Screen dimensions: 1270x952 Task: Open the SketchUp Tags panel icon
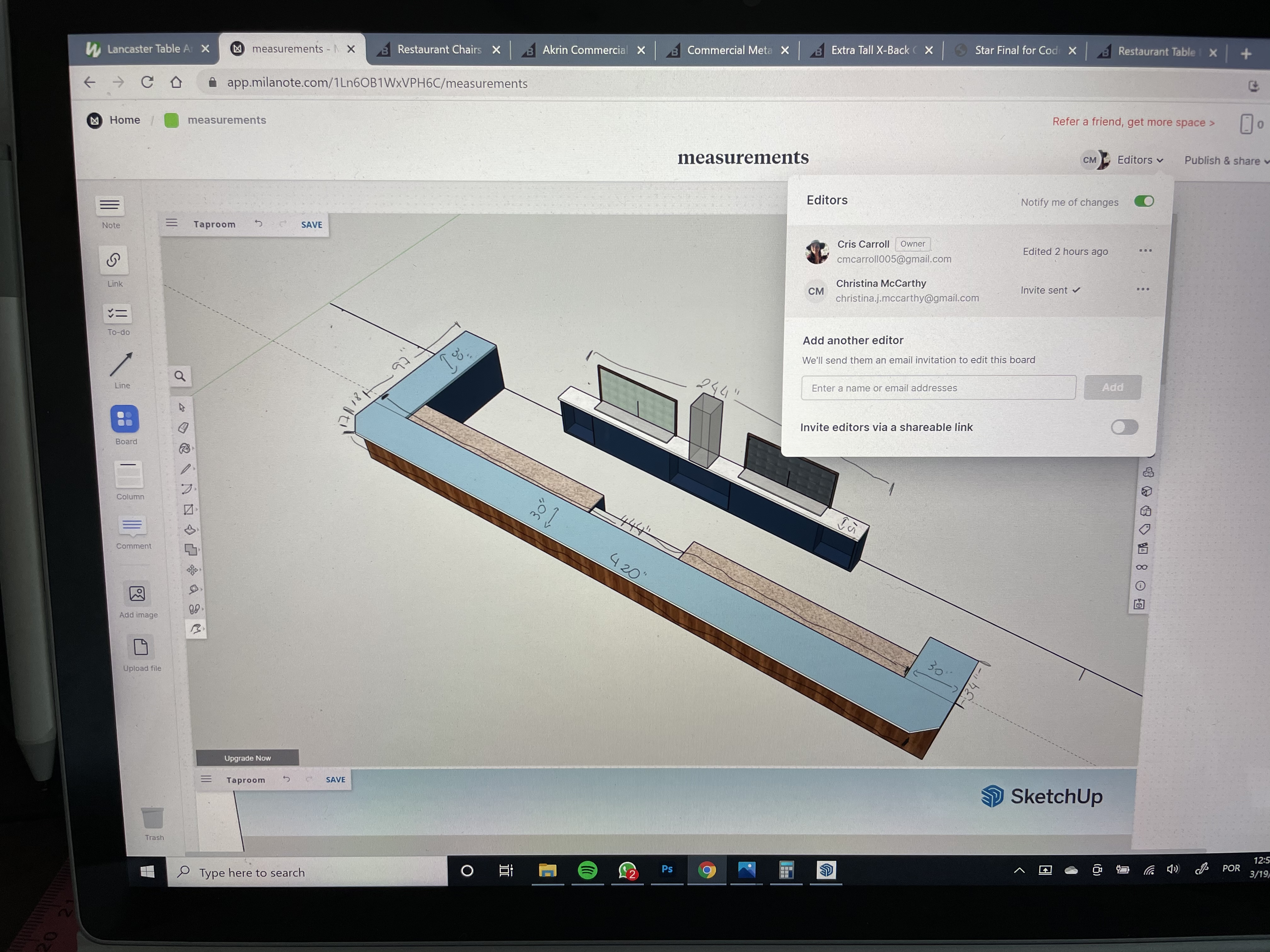[1144, 529]
